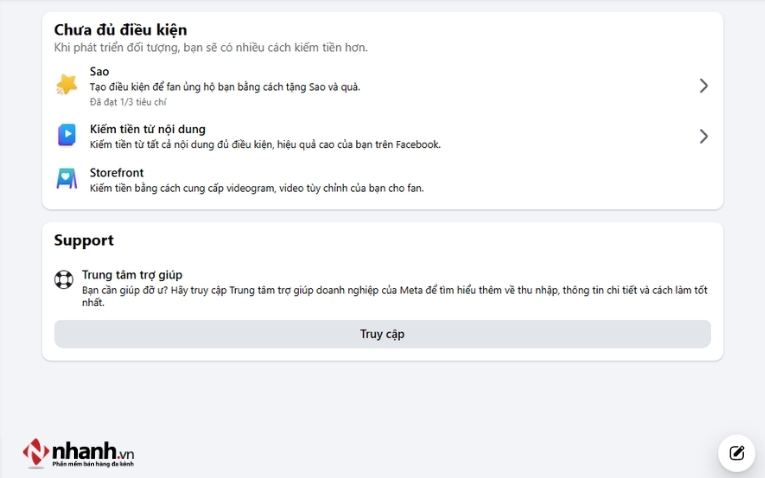The height and width of the screenshot is (478, 765).
Task: Click the Support section heading
Action: (84, 240)
